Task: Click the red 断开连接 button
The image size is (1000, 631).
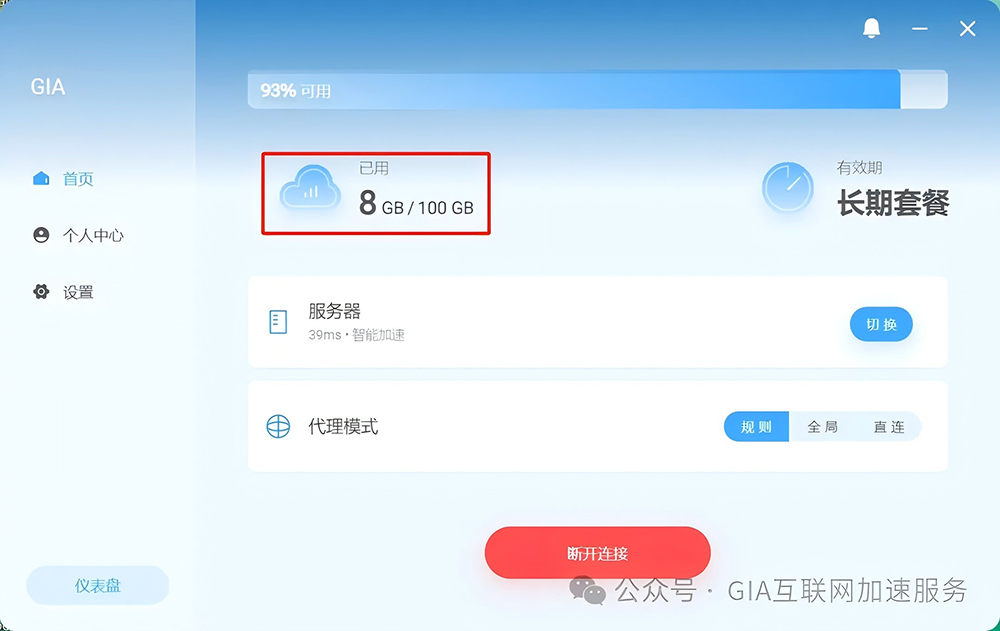Action: click(x=598, y=553)
